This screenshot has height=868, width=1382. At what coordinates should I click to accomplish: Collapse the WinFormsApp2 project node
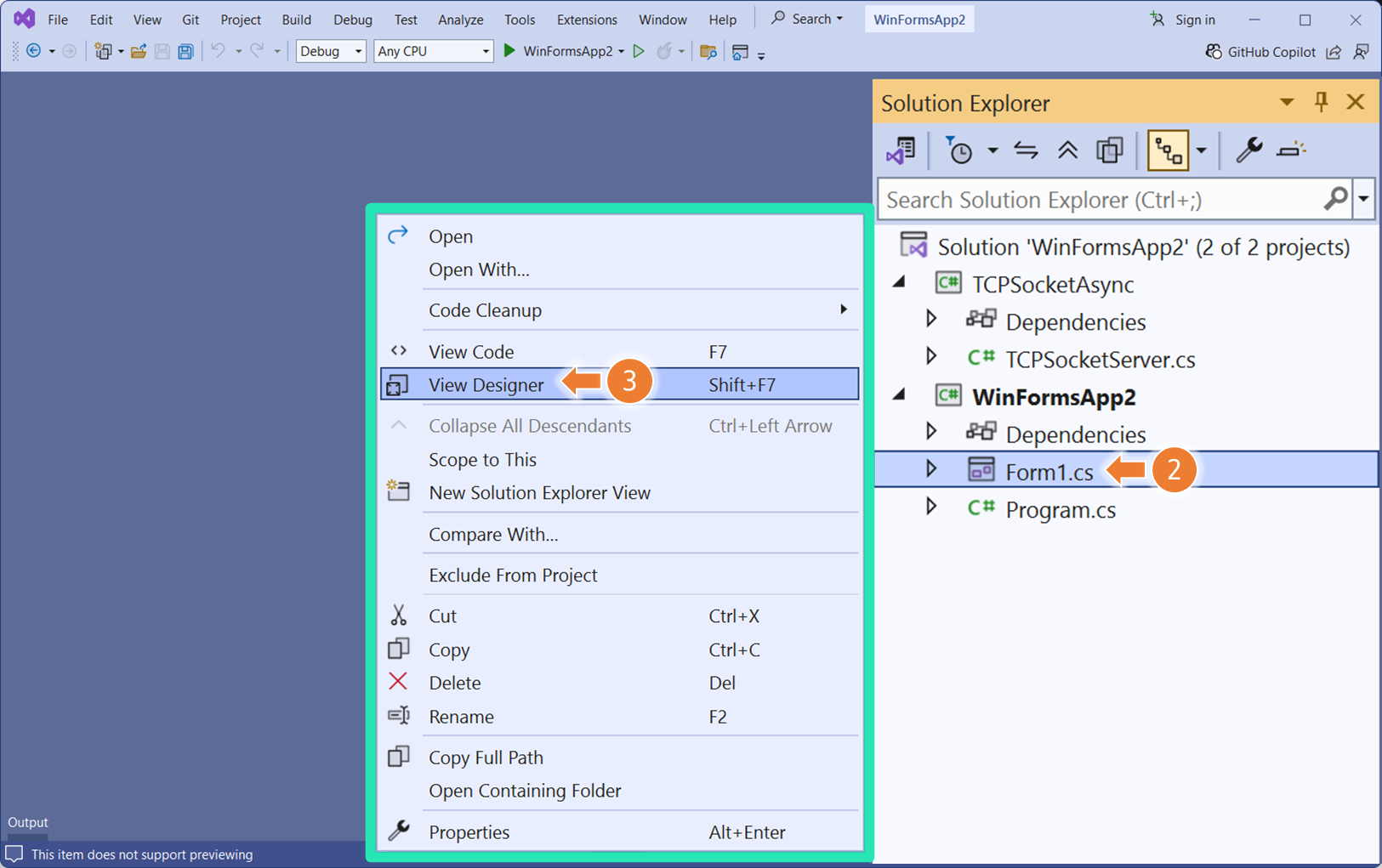[899, 395]
